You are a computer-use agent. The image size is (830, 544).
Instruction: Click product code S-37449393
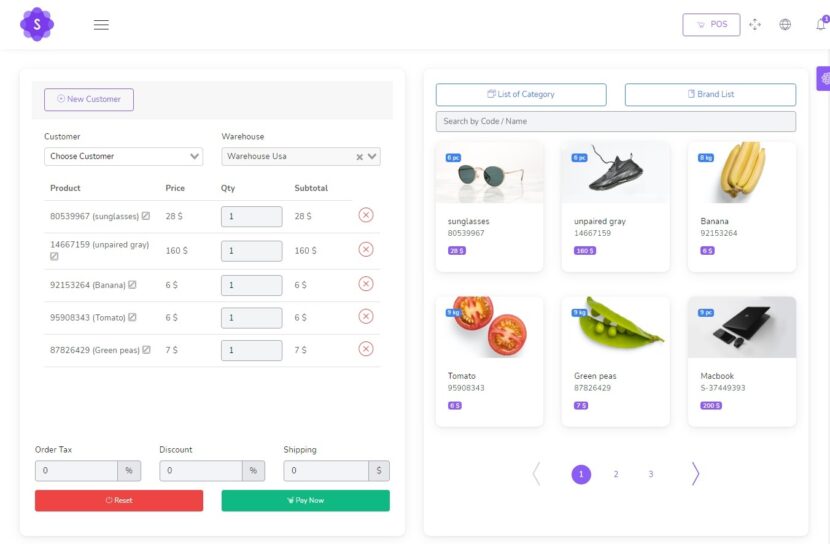(723, 388)
